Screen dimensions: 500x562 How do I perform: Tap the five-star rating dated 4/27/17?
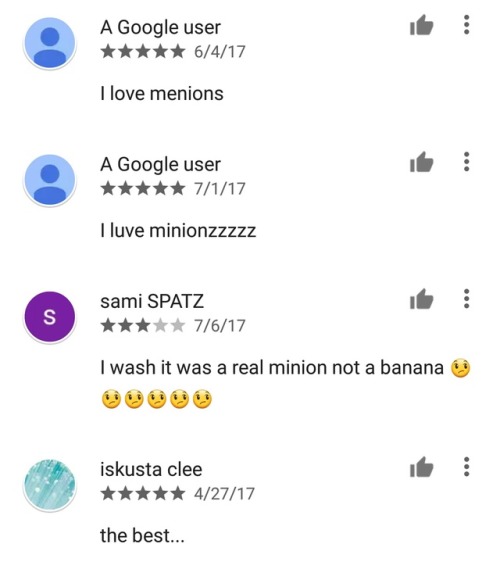(143, 494)
